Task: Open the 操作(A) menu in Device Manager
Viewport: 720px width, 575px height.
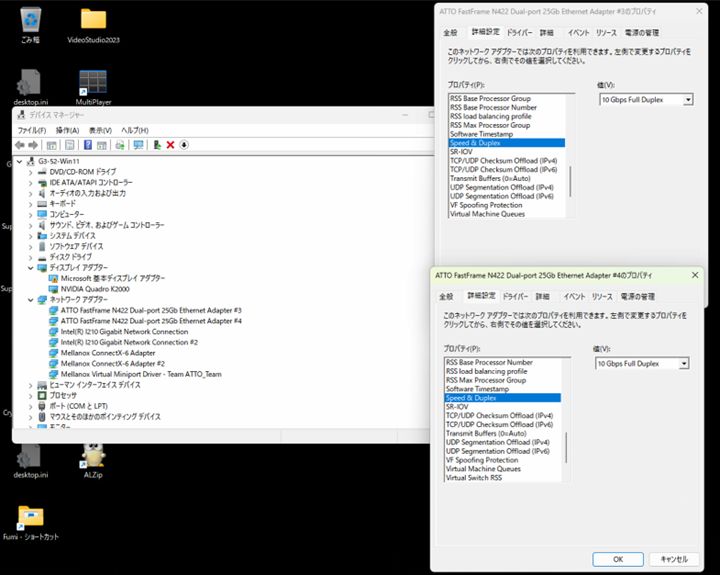Action: coord(67,130)
